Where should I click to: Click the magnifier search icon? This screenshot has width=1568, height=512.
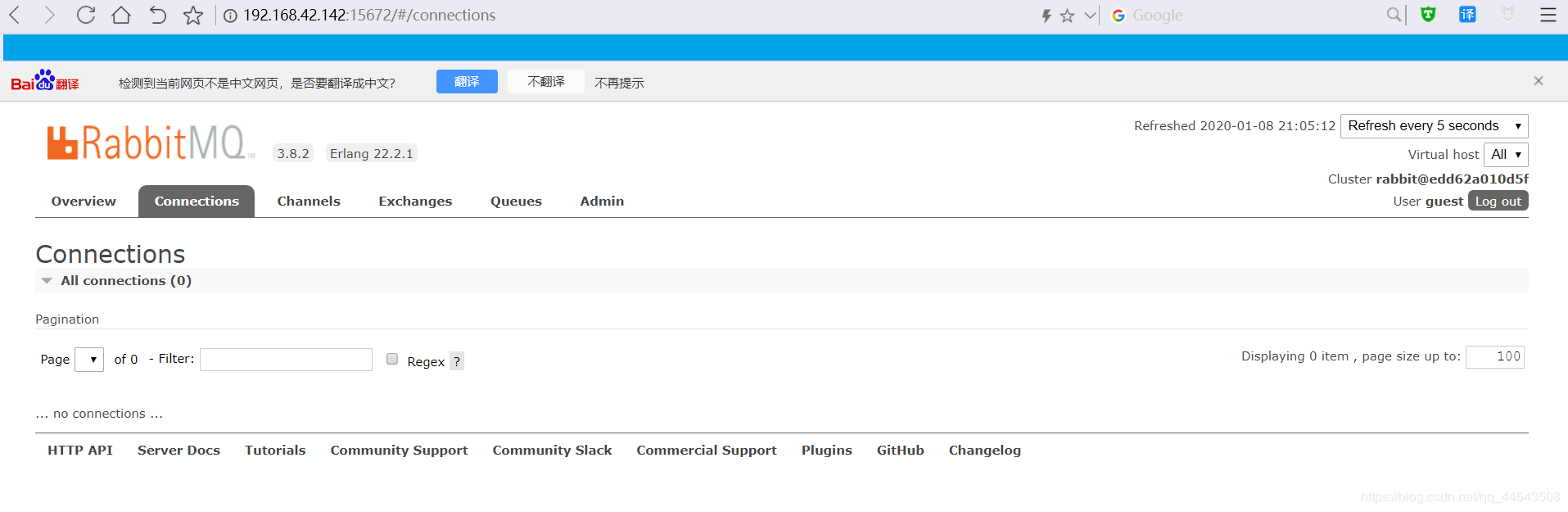(x=1394, y=15)
